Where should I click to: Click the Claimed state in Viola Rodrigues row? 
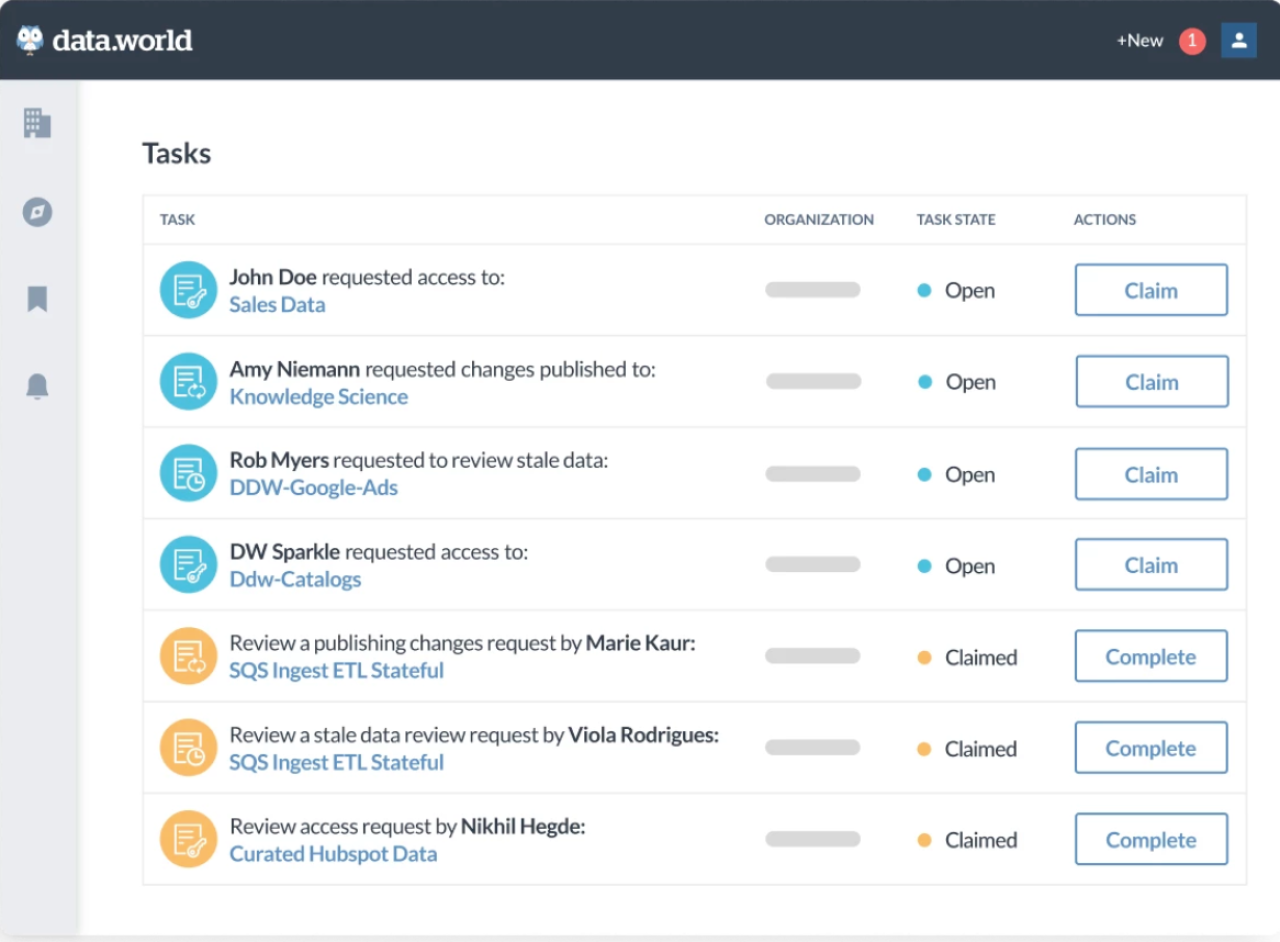[968, 749]
